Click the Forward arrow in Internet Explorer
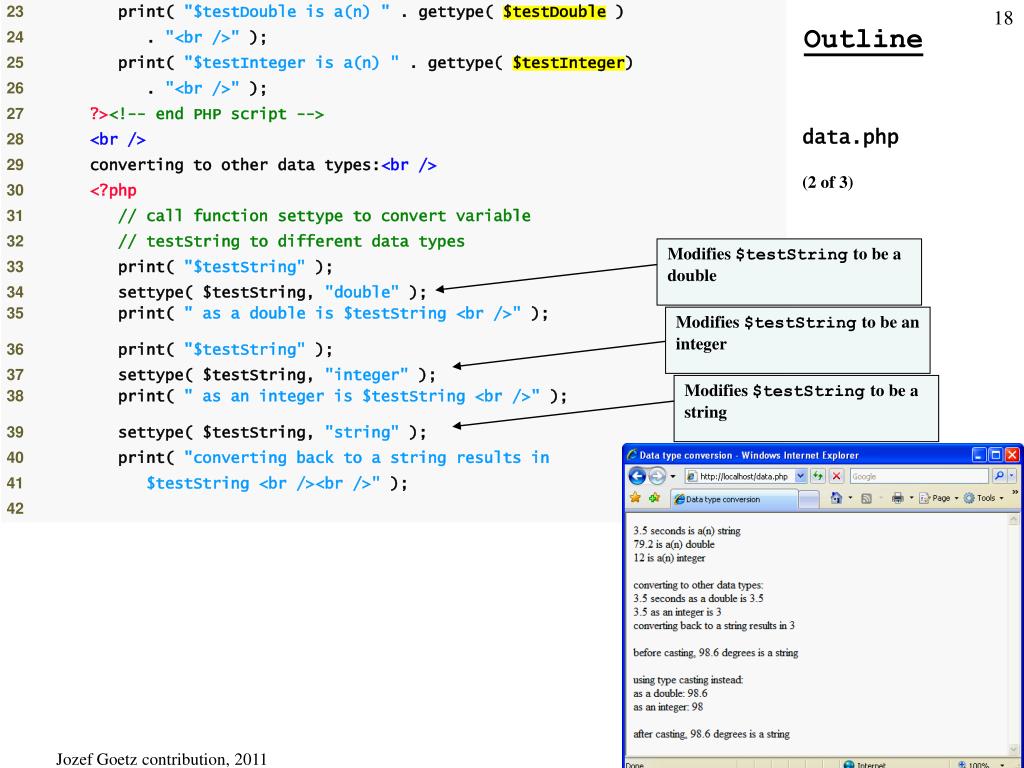Screen dimensions: 1024x768 pyautogui.click(x=656, y=476)
